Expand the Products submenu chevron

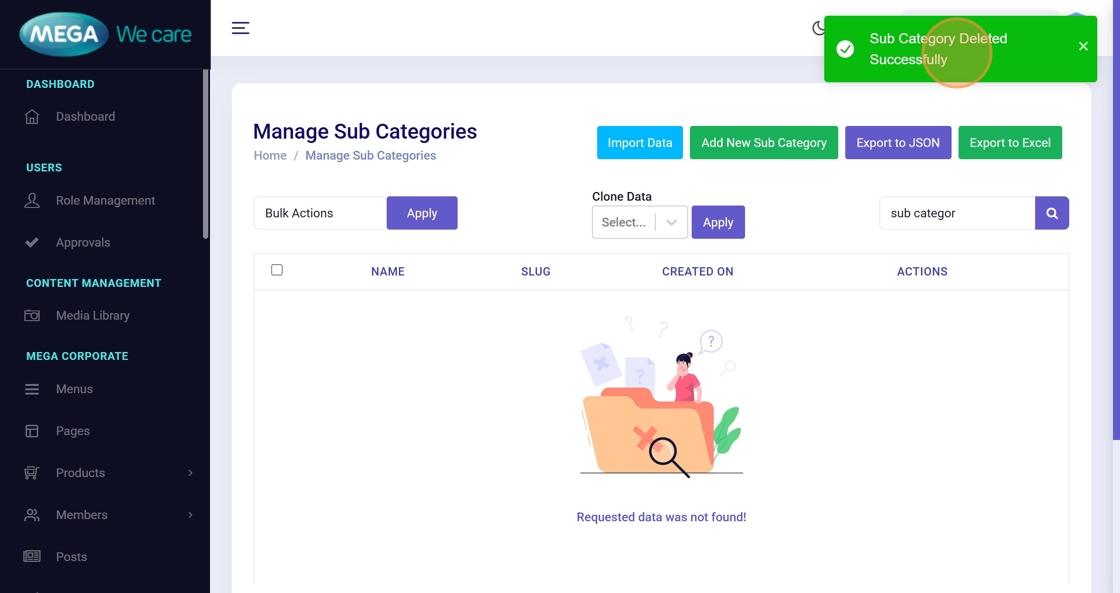click(190, 473)
